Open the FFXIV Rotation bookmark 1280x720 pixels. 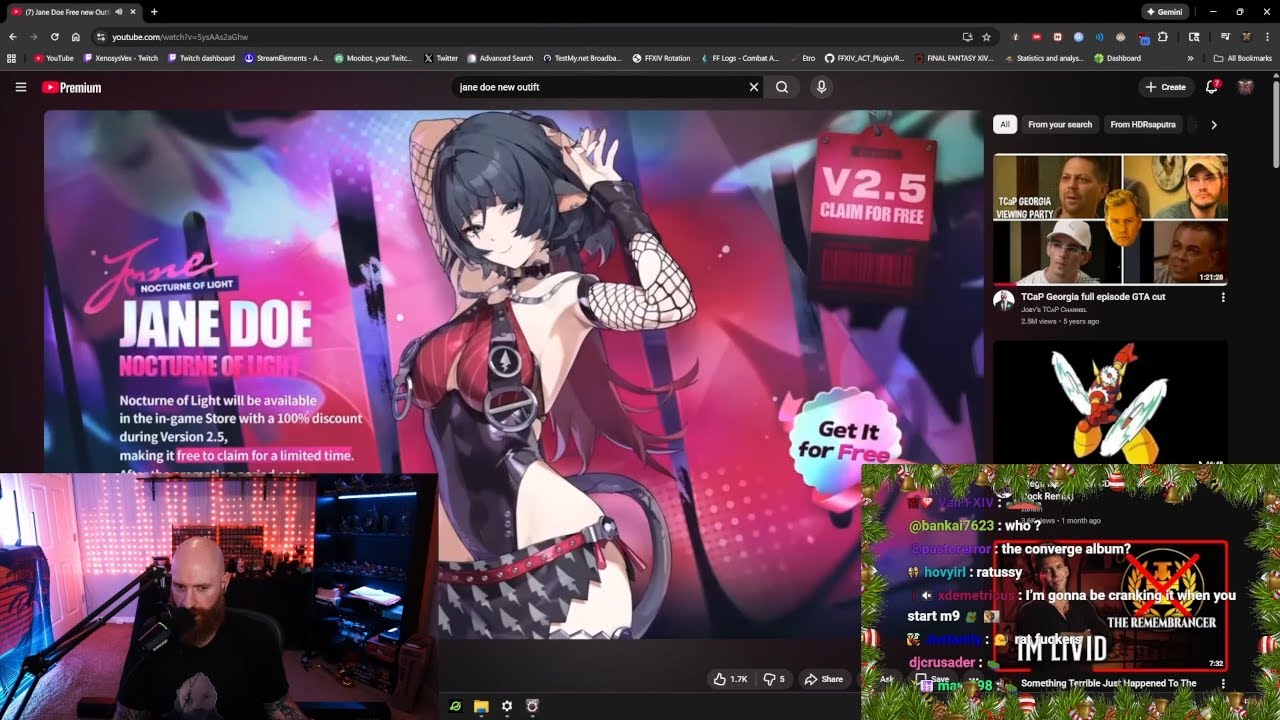662,58
